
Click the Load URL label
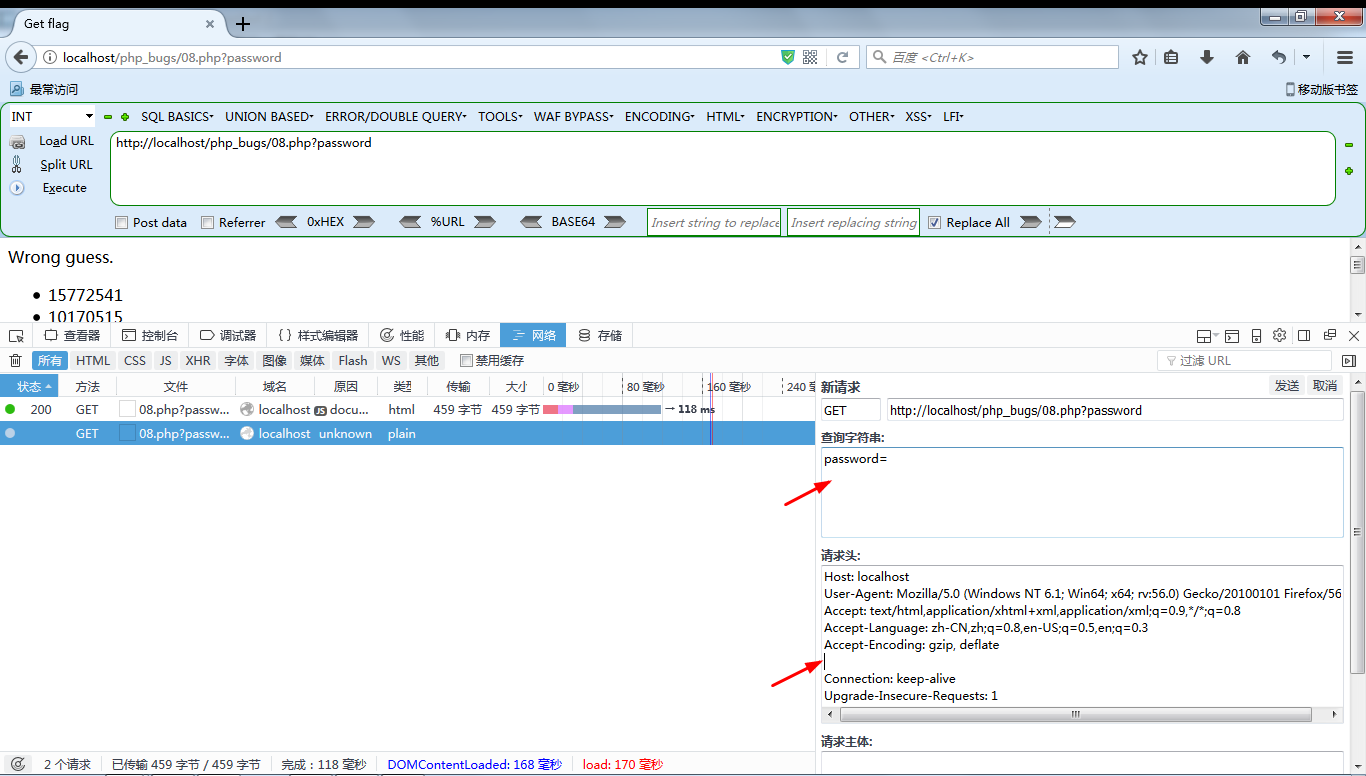pos(66,141)
